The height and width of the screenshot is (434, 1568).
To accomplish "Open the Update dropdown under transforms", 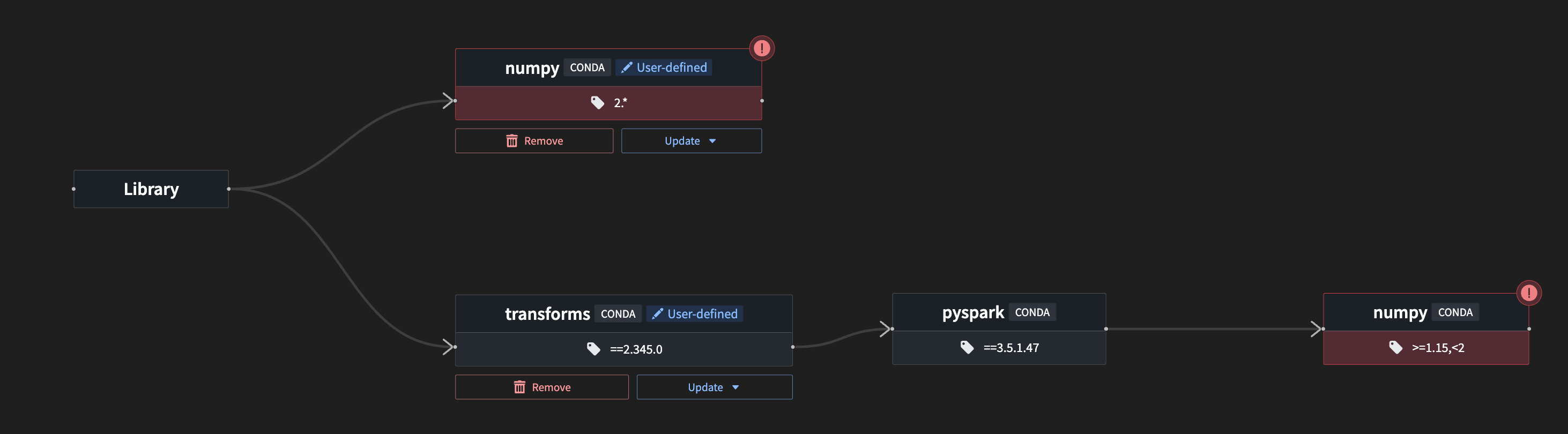I will [714, 386].
